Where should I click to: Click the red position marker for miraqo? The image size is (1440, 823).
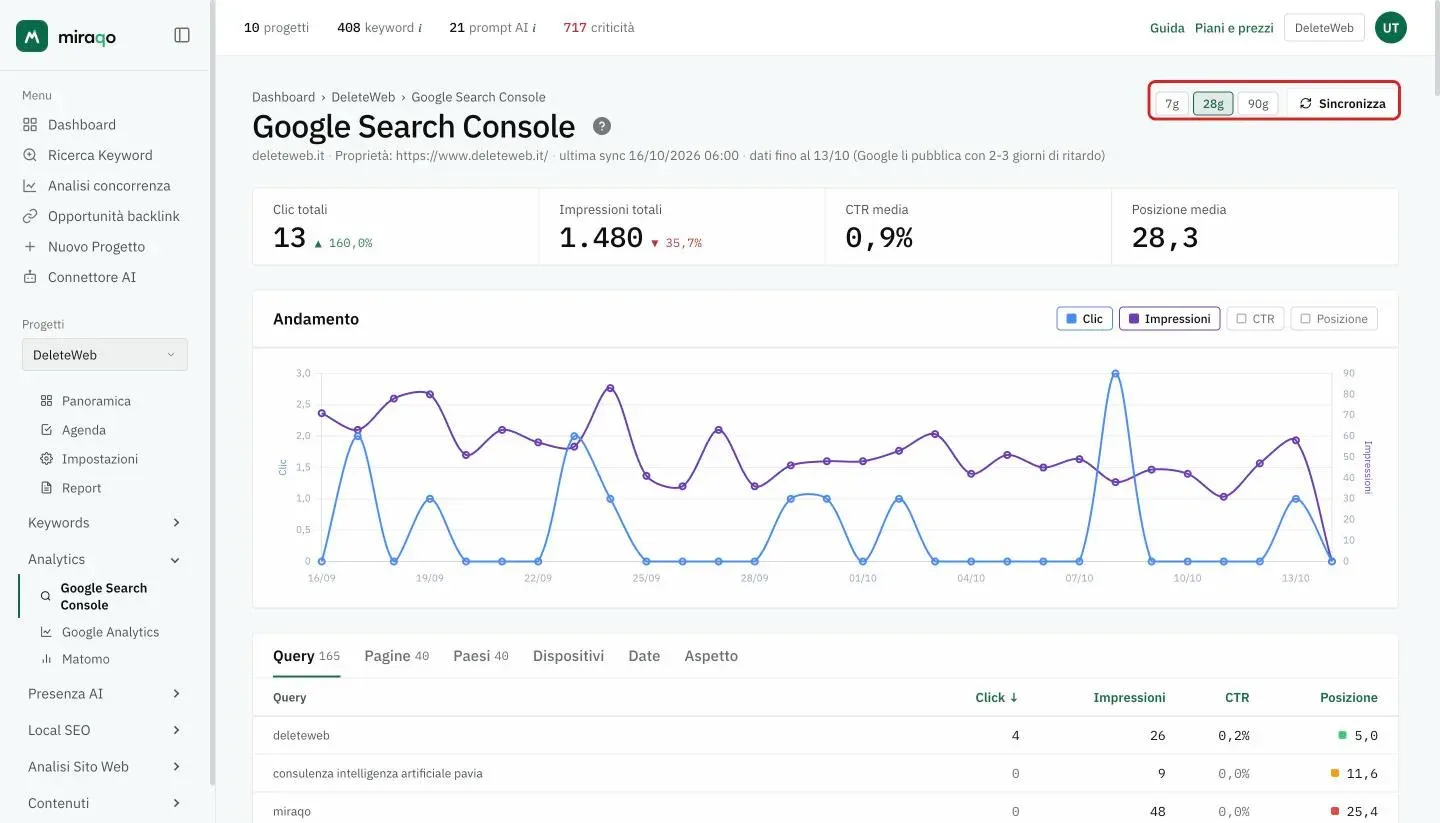click(x=1335, y=811)
